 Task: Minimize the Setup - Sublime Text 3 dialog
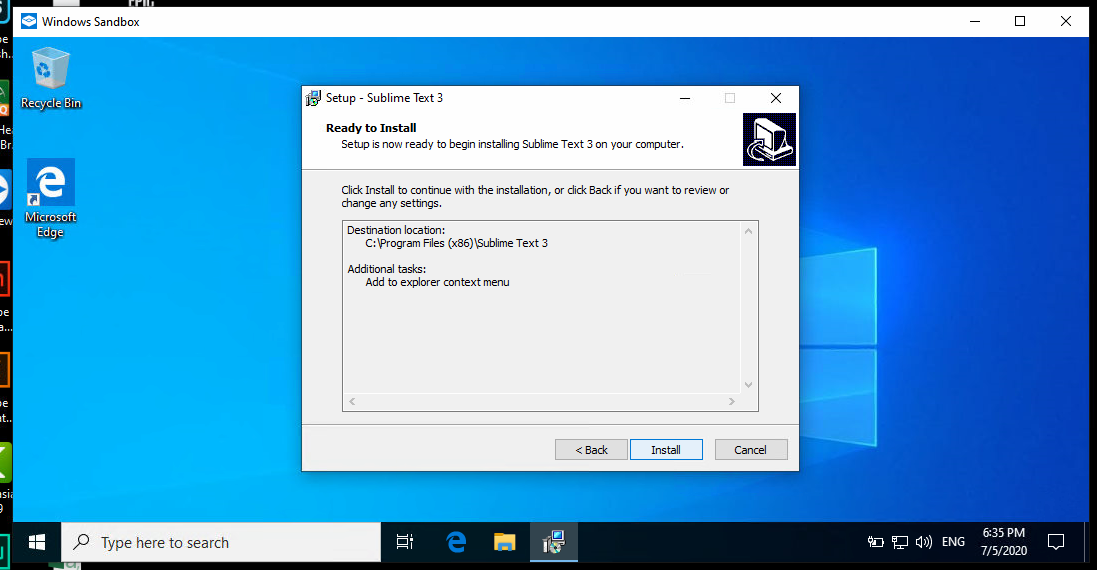tap(685, 98)
